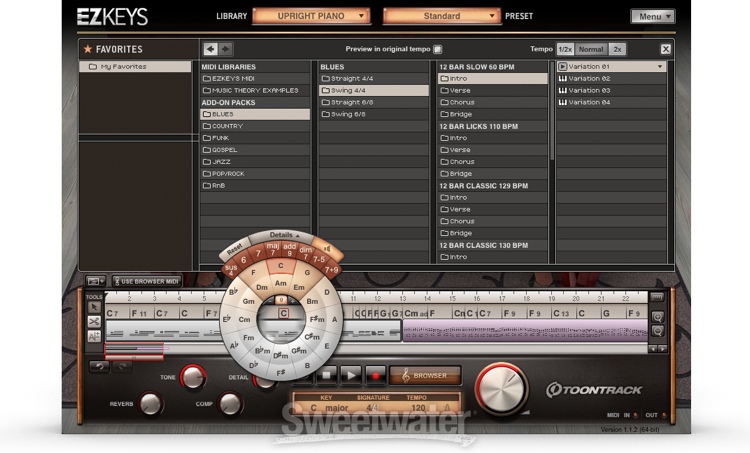Click the undo arrow button
750x453 pixels.
pyautogui.click(x=99, y=366)
